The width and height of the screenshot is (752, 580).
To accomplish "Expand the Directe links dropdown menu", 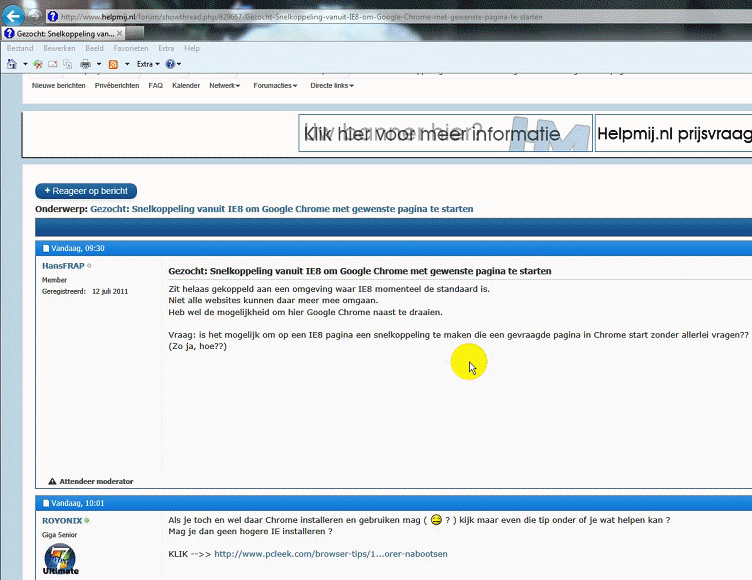I will 332,85.
